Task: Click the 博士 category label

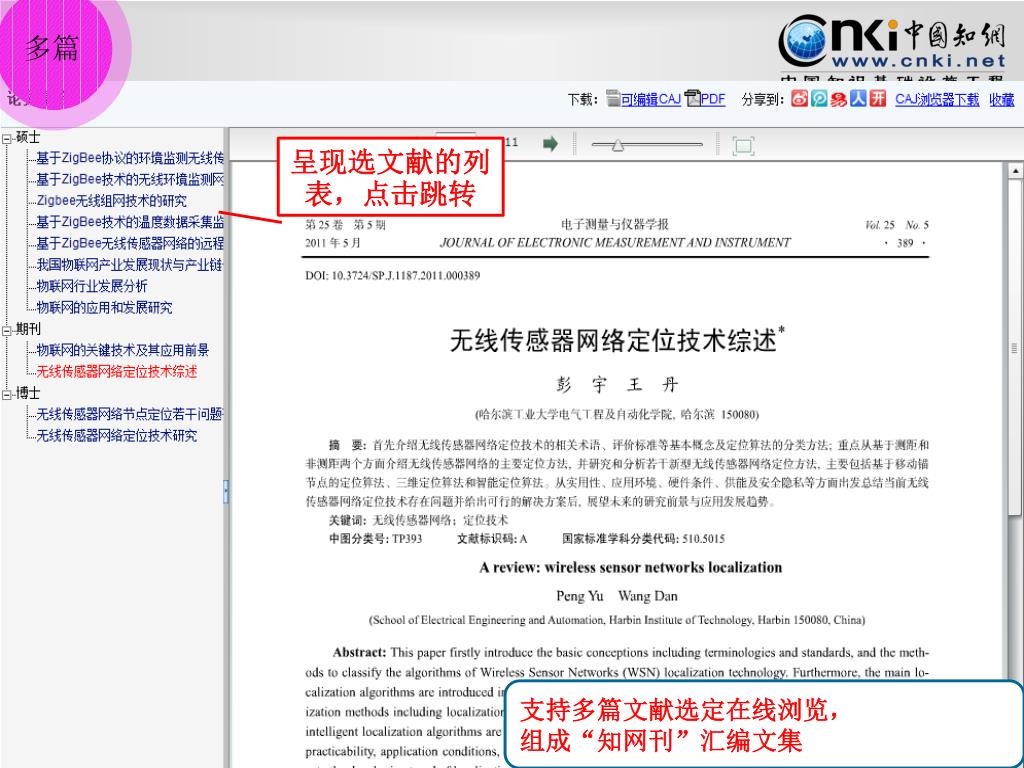Action: 28,393
